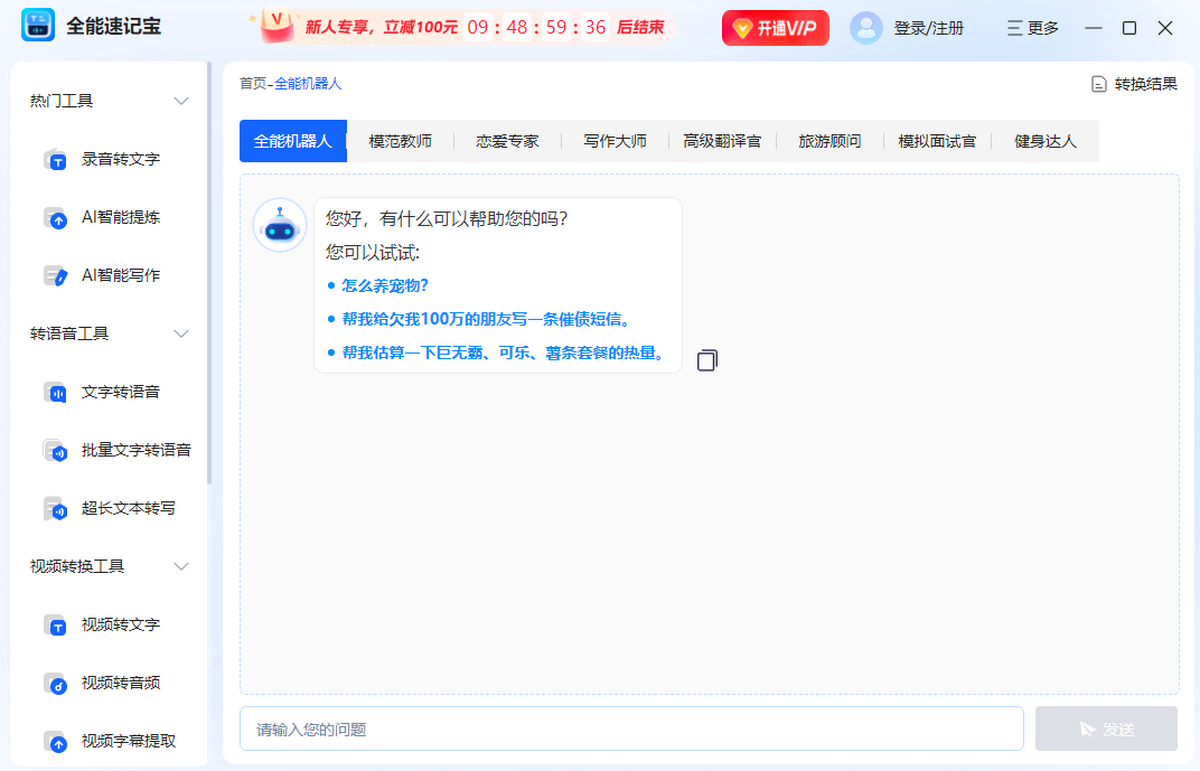Collapse the 转语音工具 section chevron
This screenshot has width=1200, height=771.
pyautogui.click(x=181, y=334)
